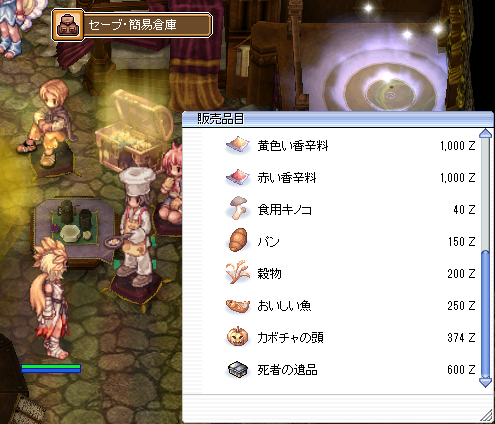Click the window resize grip corner
Screen dimensions: 495x424
click(x=486, y=416)
